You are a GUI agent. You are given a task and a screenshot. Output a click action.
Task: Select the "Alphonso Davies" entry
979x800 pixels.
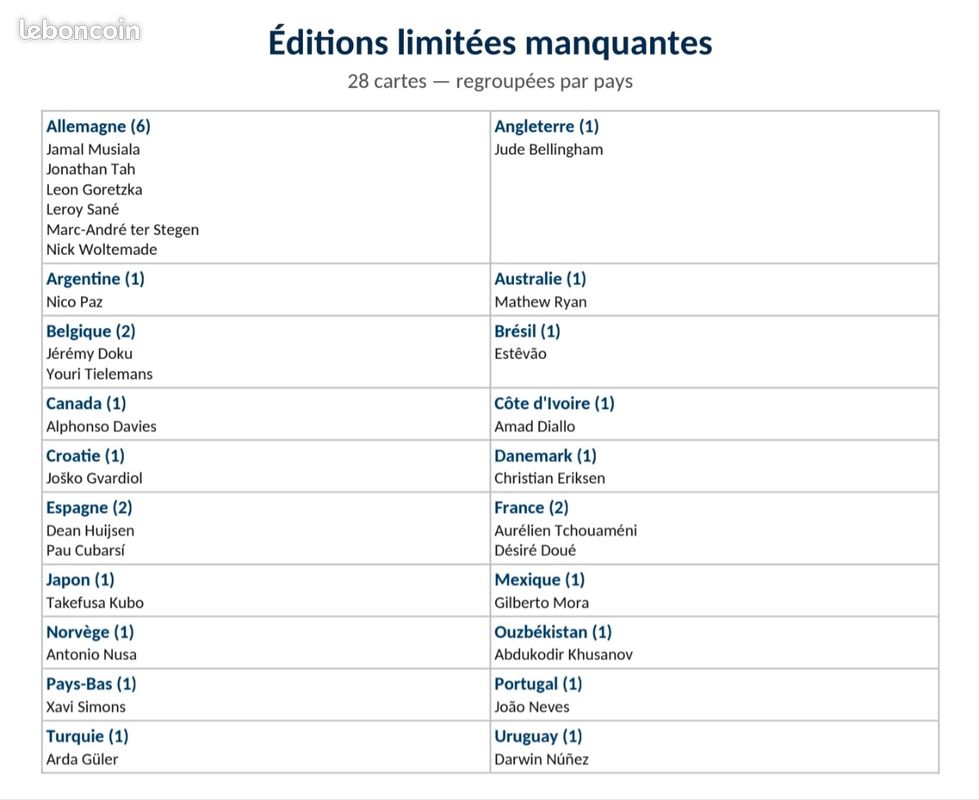(101, 427)
